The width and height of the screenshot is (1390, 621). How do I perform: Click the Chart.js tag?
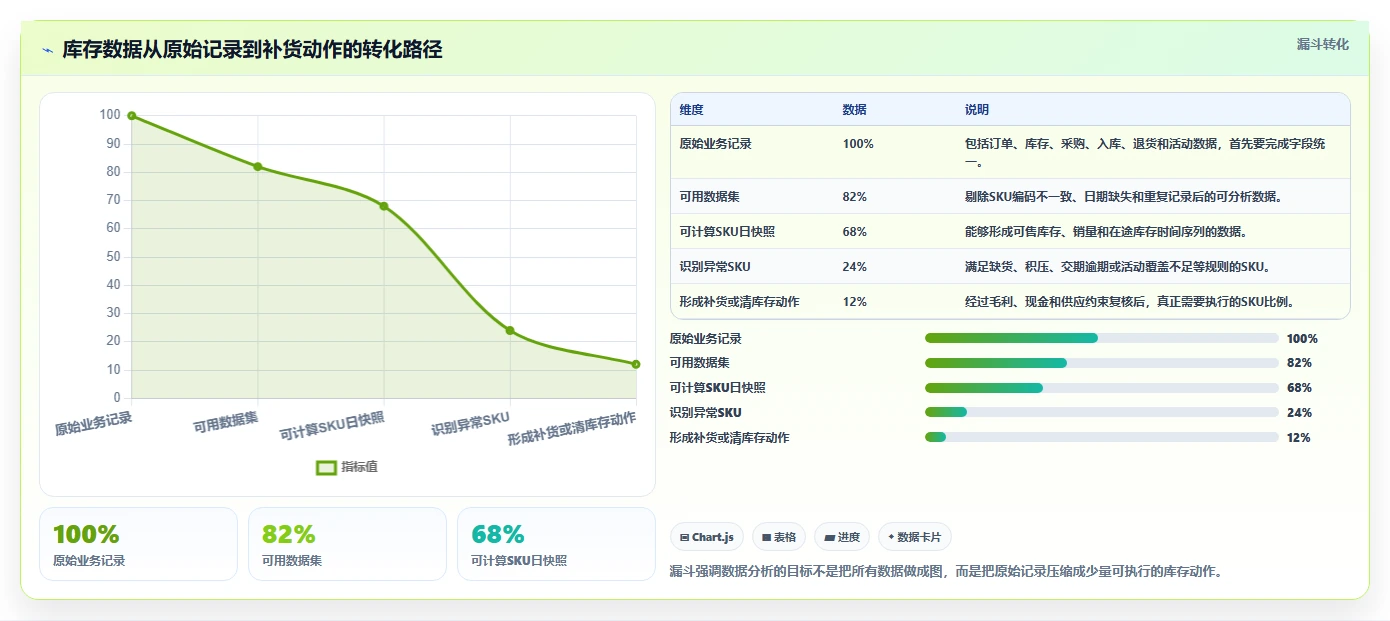(707, 537)
